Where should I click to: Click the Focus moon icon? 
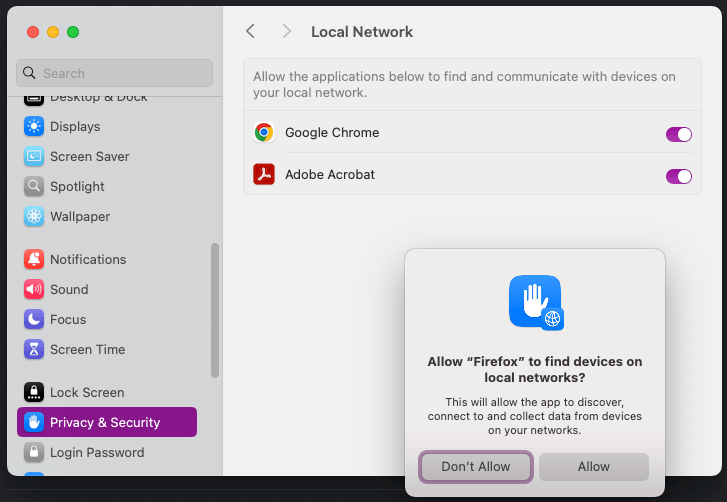point(34,320)
